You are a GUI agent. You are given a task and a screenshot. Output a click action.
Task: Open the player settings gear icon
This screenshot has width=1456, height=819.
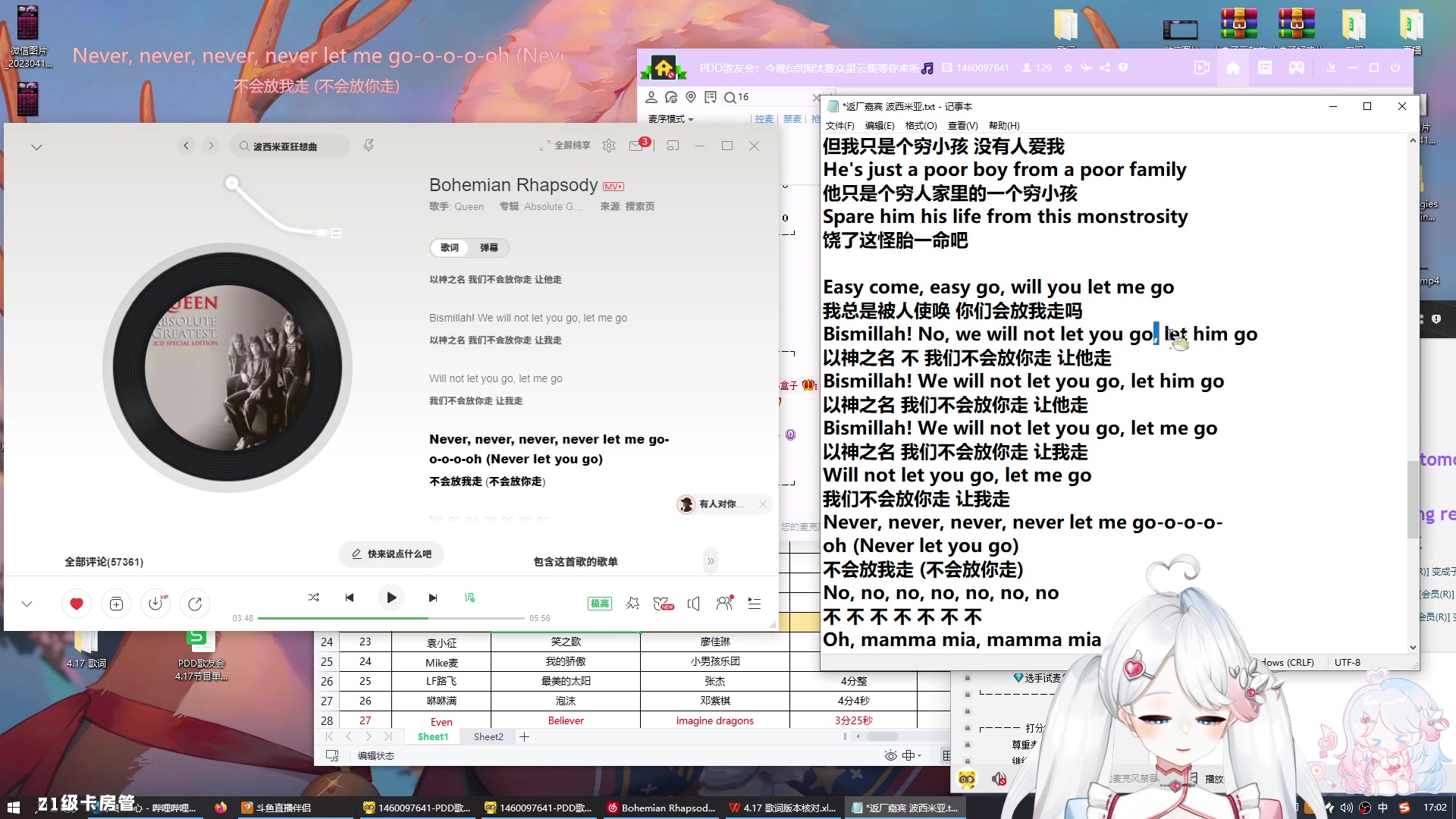[x=609, y=146]
